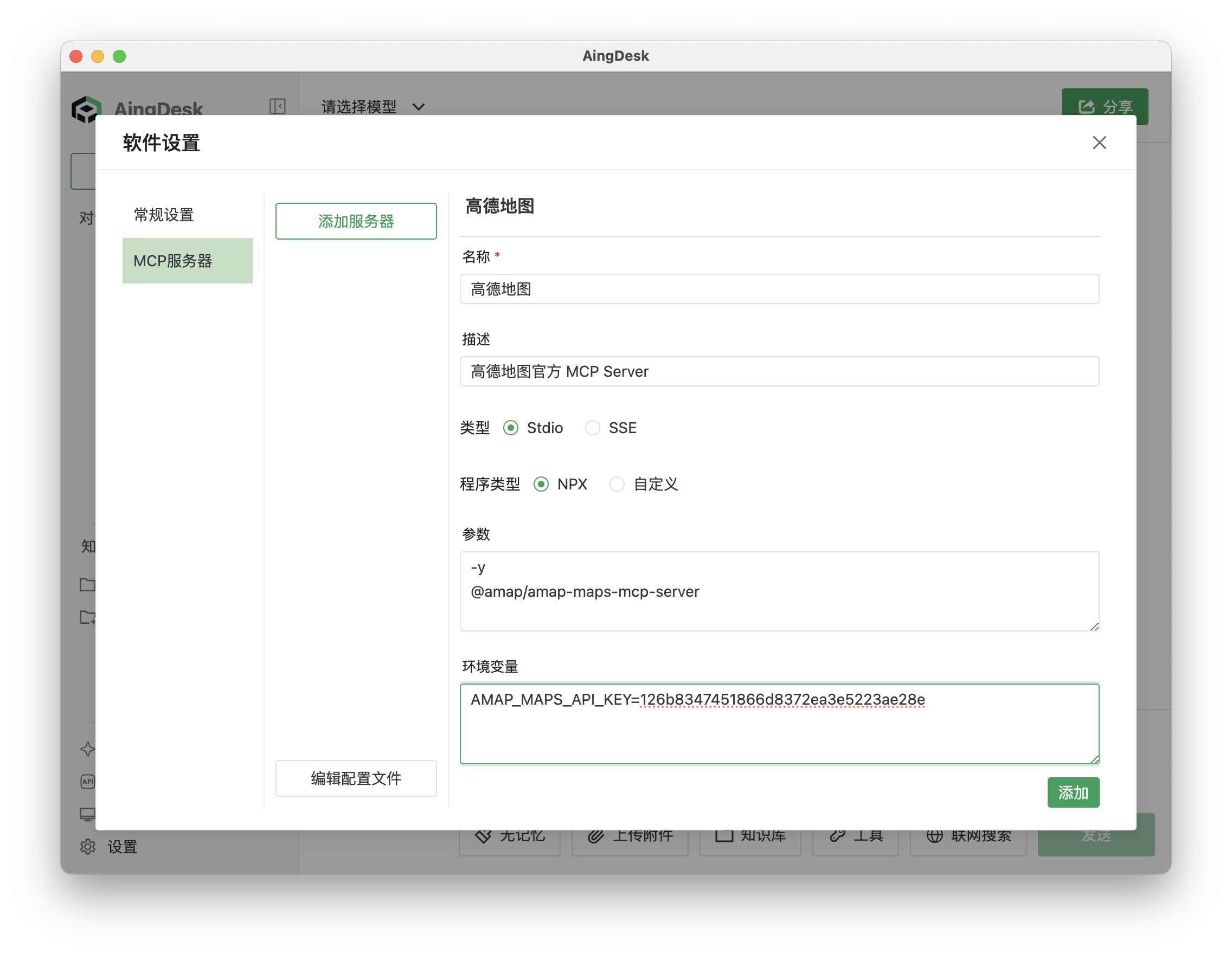Click the sidebar collapse icon
Viewport: 1232px width, 954px height.
click(x=277, y=106)
